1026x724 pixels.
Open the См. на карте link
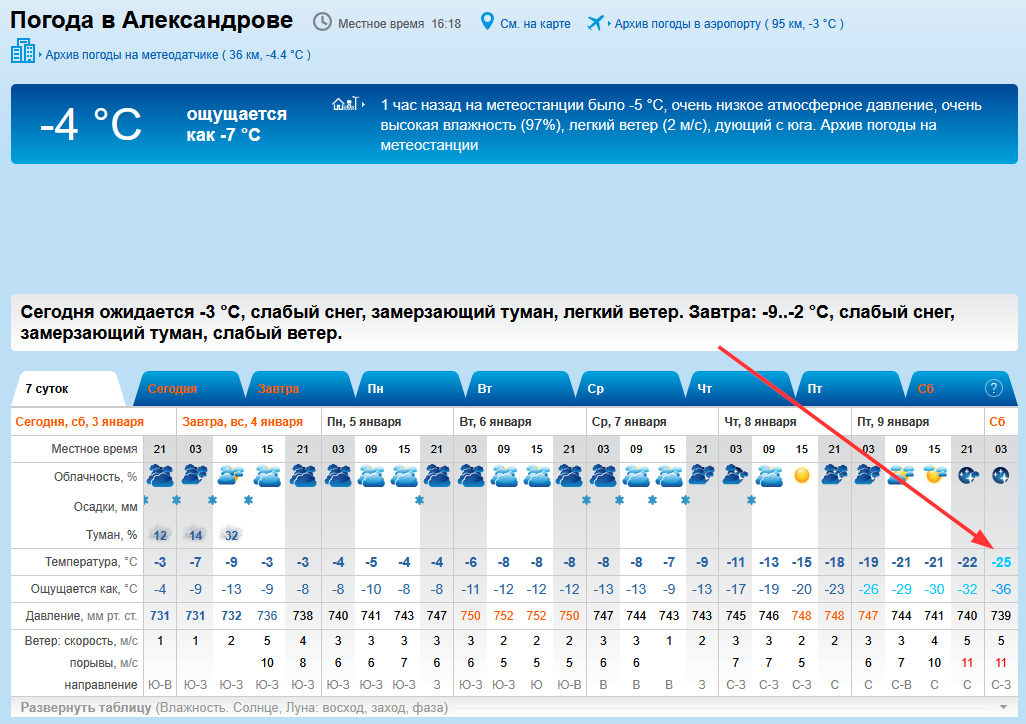pyautogui.click(x=535, y=23)
